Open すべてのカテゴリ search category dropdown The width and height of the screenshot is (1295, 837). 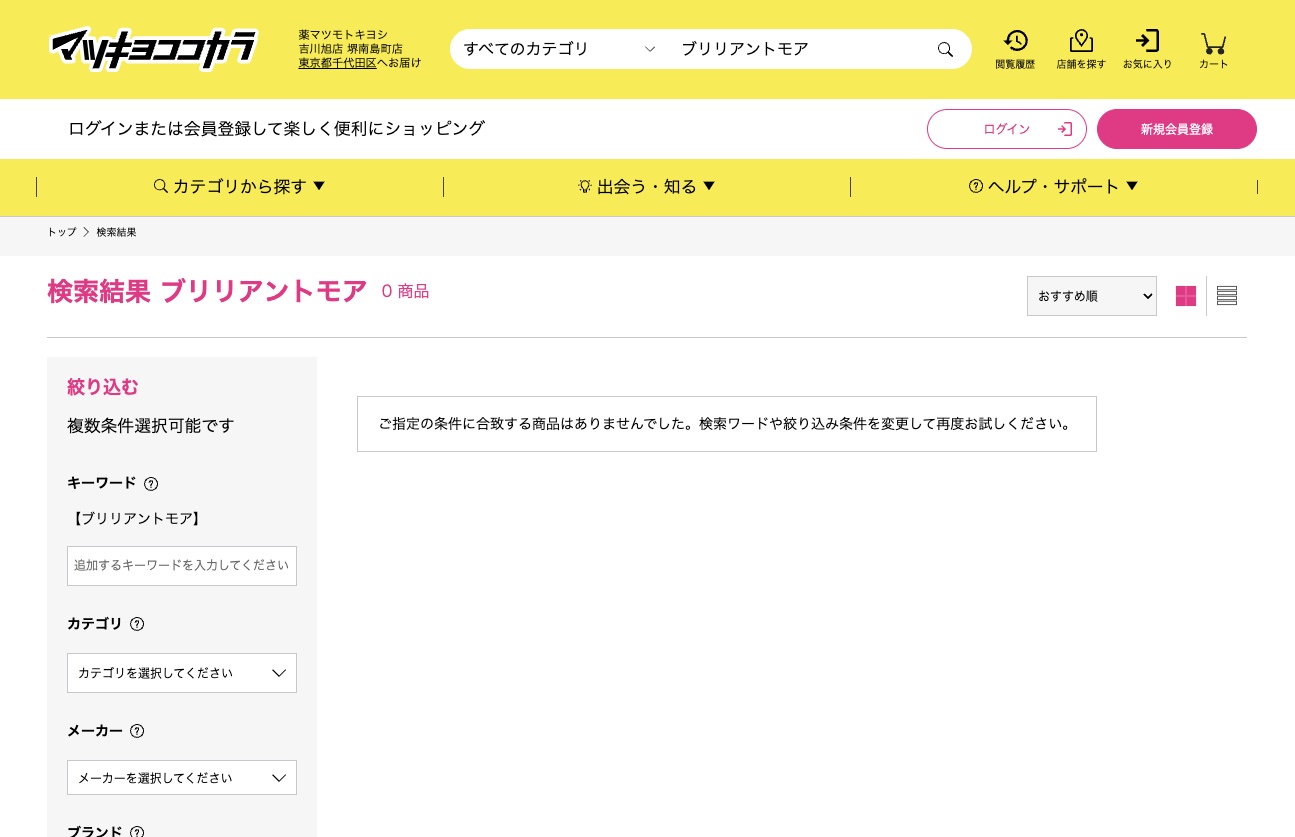tap(559, 49)
